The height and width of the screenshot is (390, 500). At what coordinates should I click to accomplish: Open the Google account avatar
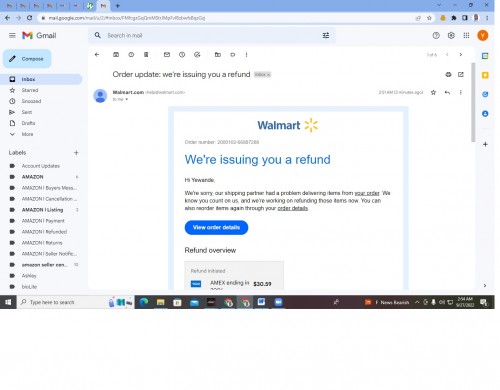point(483,35)
